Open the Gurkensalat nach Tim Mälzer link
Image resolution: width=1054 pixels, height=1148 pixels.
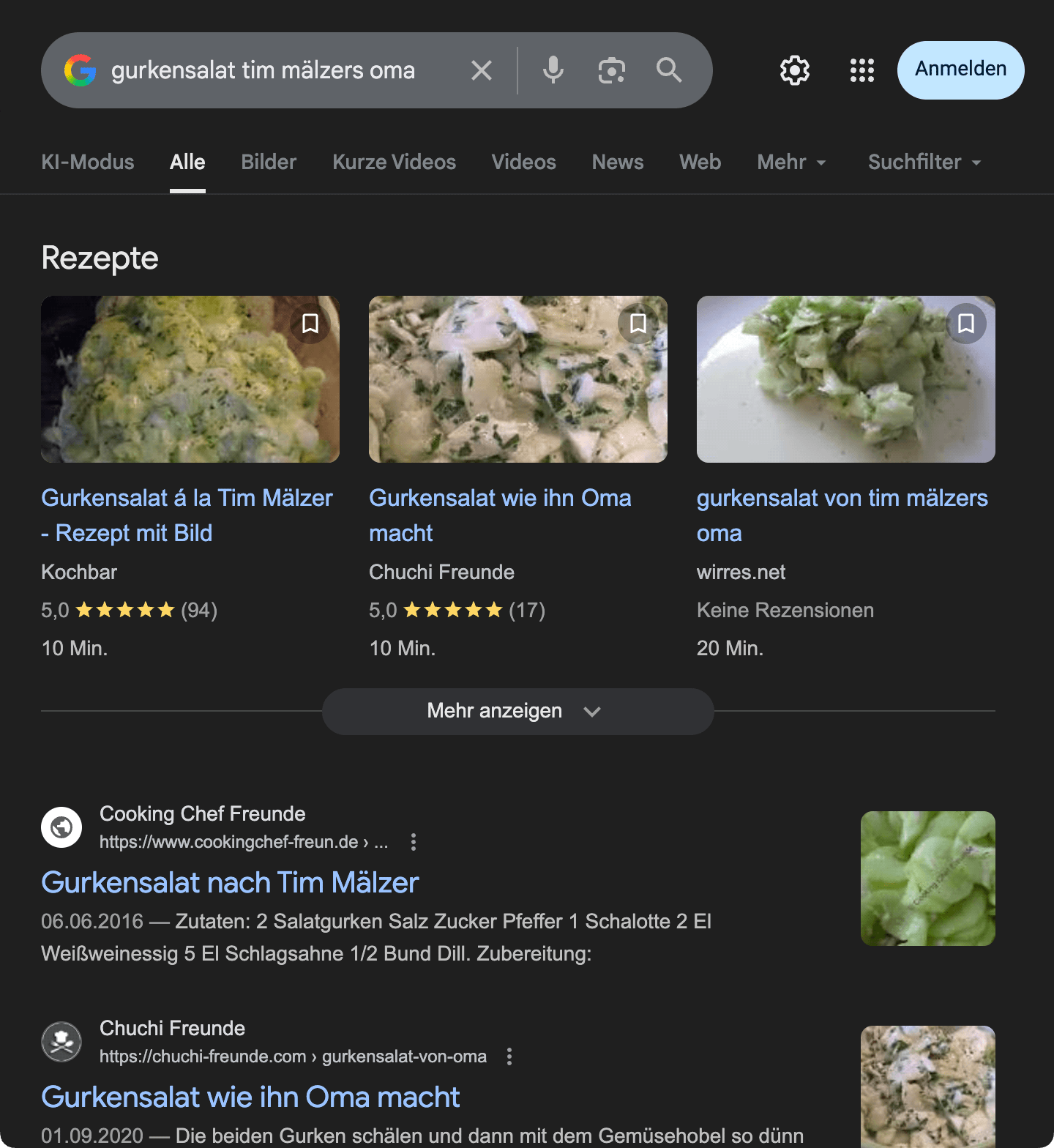click(x=230, y=883)
